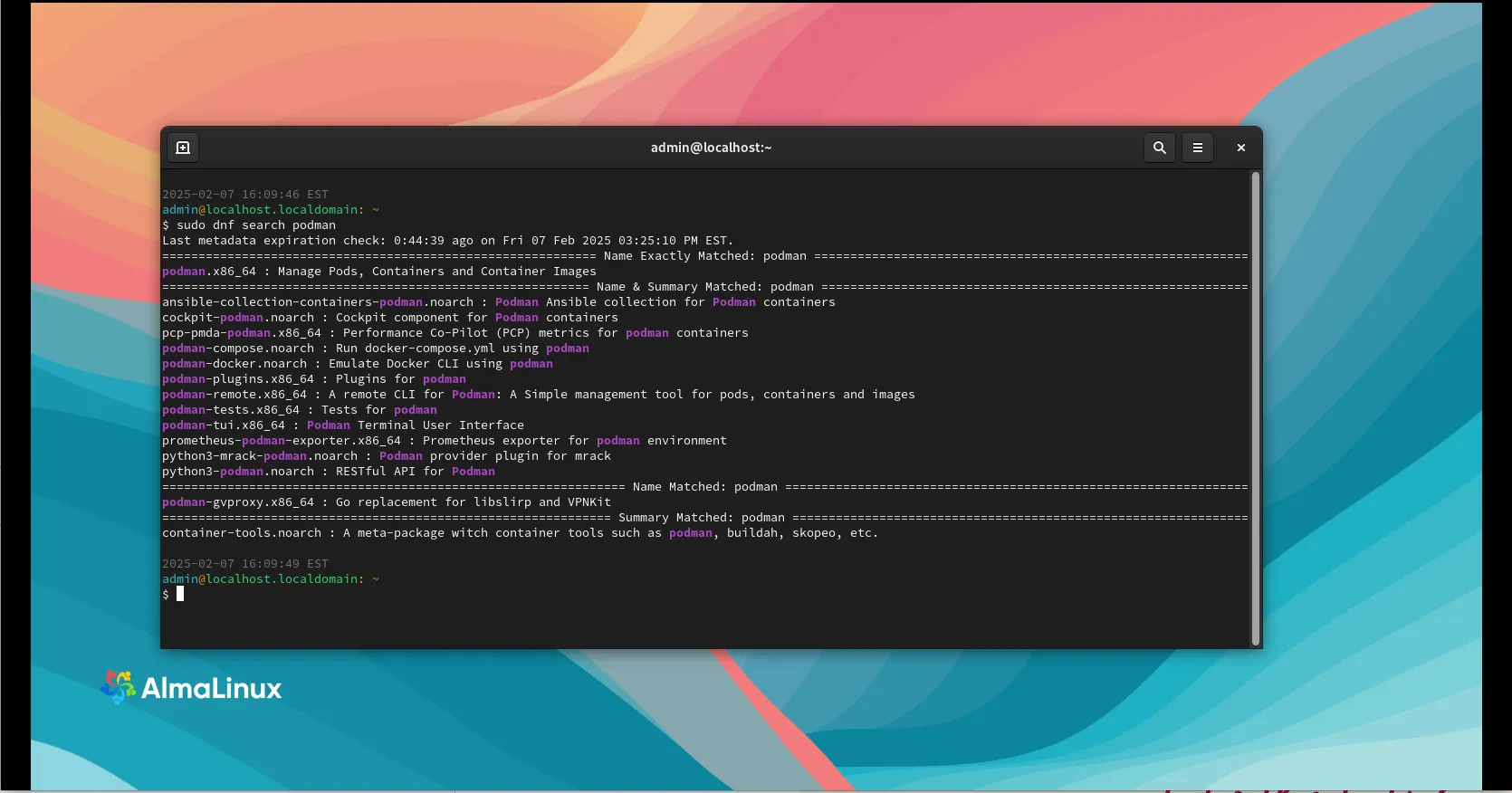Image resolution: width=1512 pixels, height=793 pixels.
Task: Click the terminal vertical scrollbar
Action: pyautogui.click(x=1256, y=407)
